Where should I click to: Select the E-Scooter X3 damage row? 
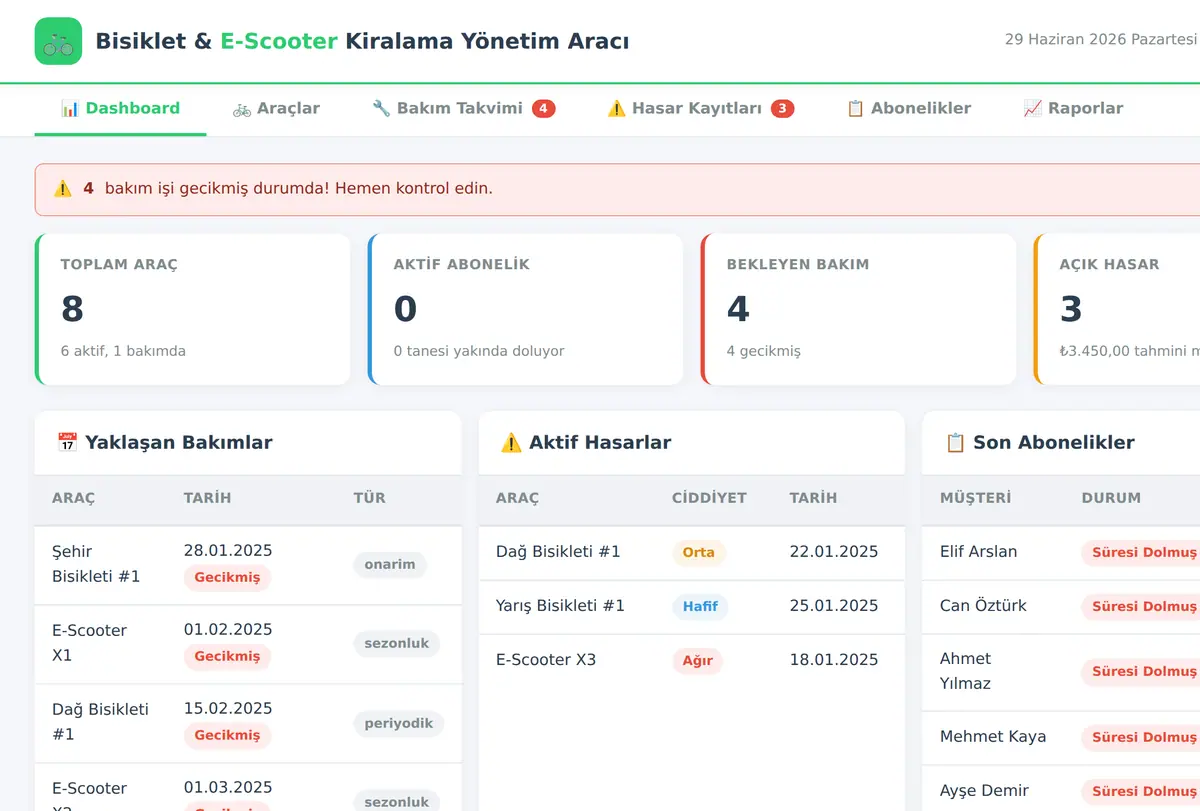tap(692, 660)
